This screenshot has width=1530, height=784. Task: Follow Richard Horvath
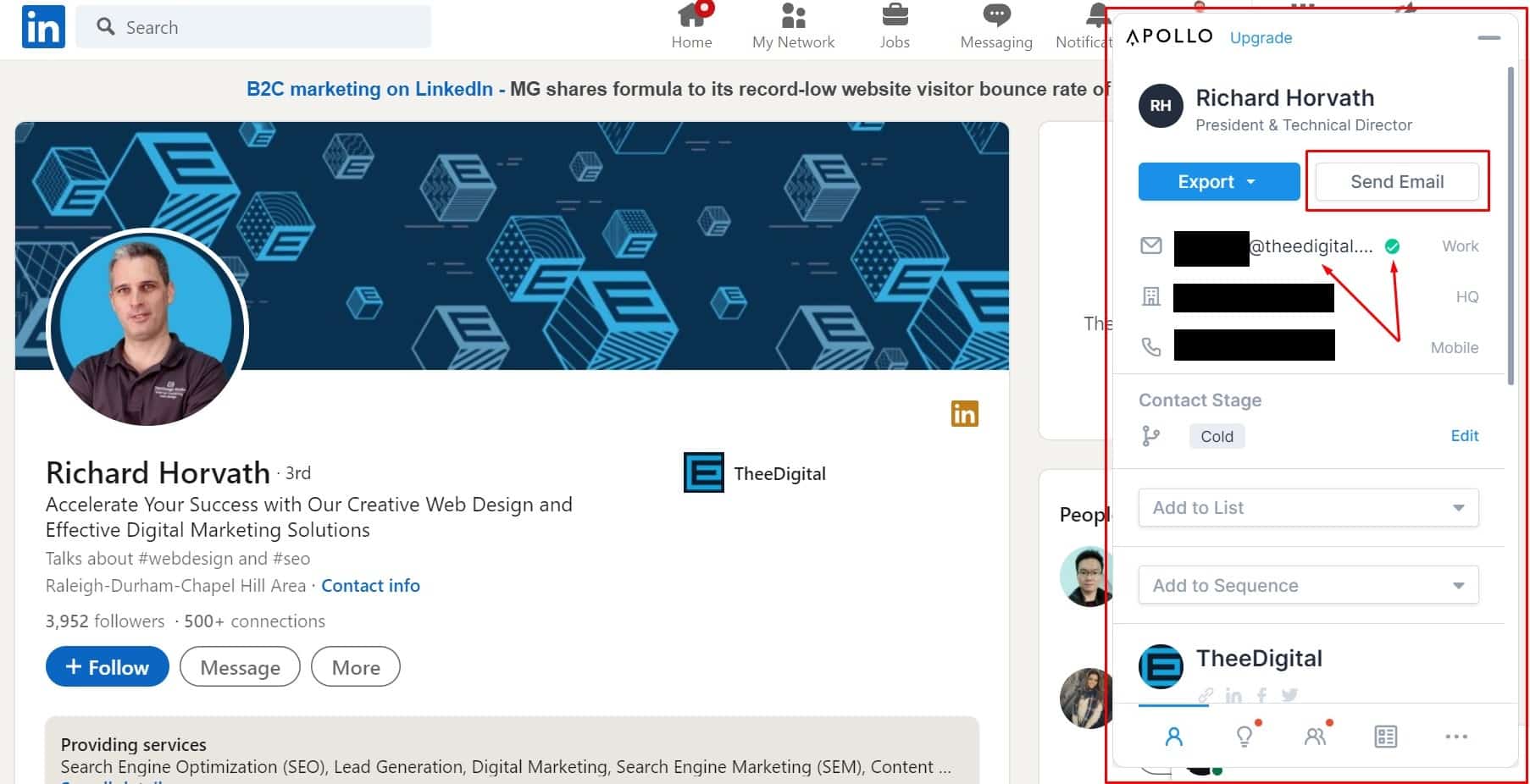click(108, 667)
